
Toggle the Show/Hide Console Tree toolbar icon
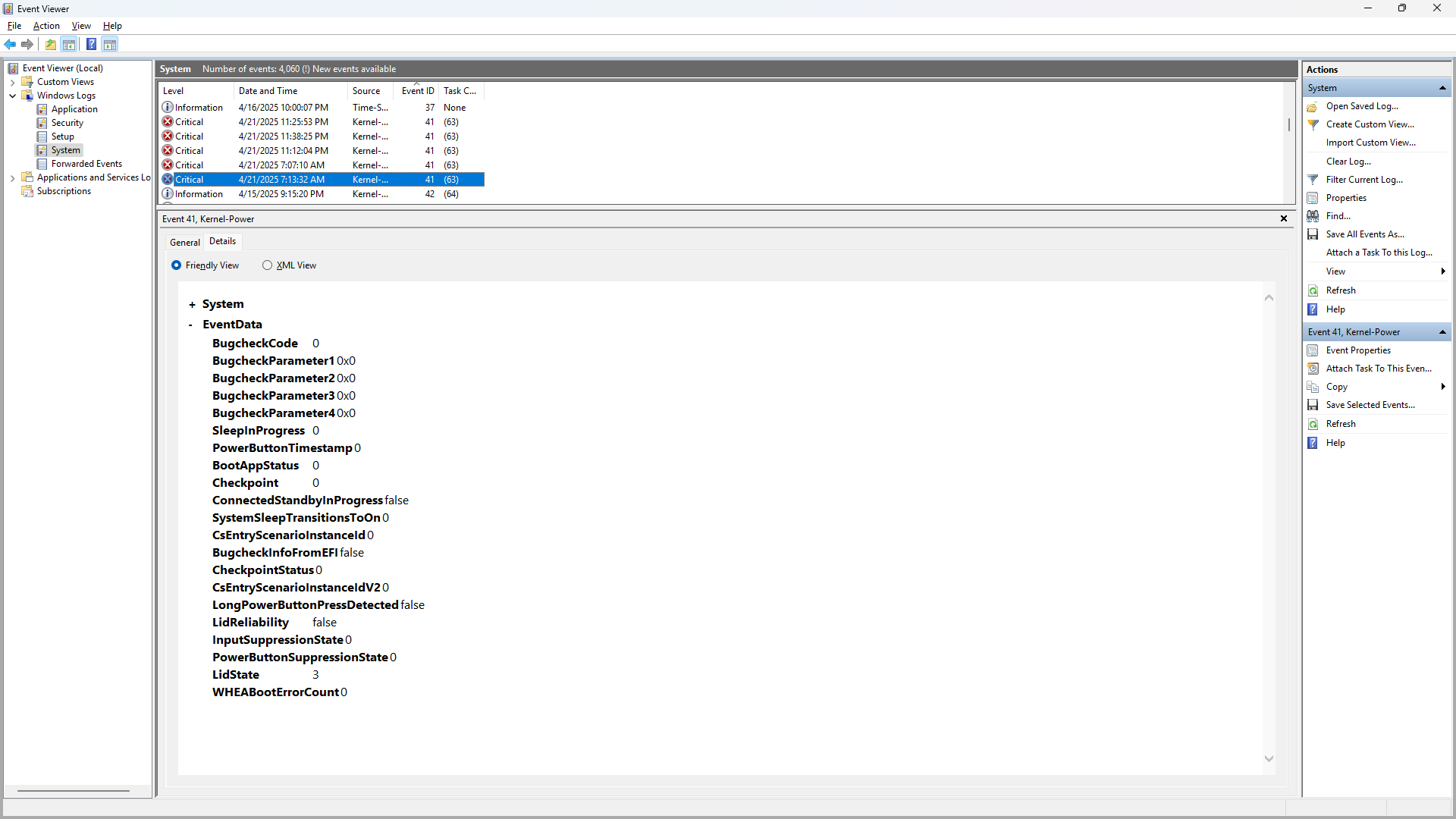(x=69, y=45)
